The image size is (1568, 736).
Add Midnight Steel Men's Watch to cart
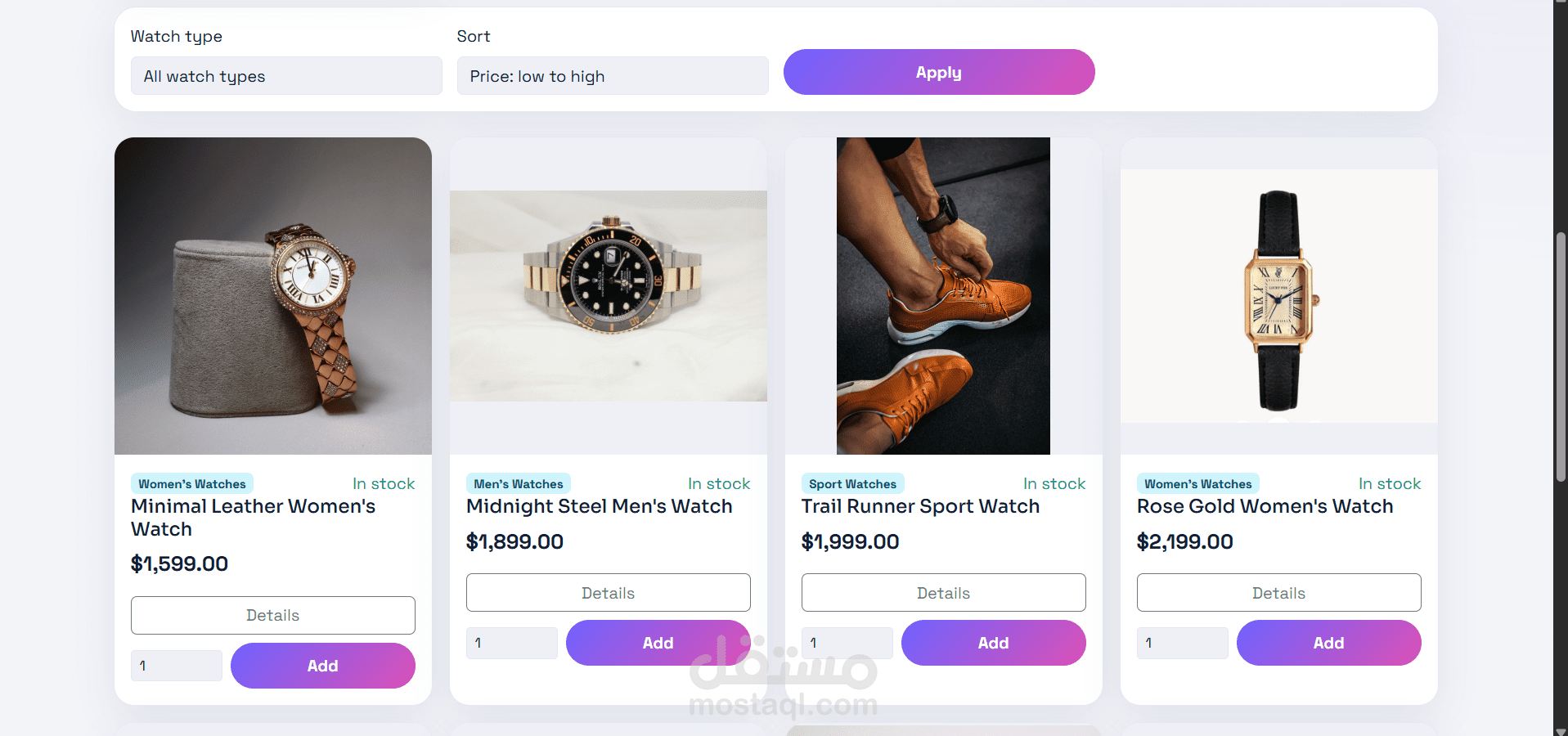click(658, 643)
